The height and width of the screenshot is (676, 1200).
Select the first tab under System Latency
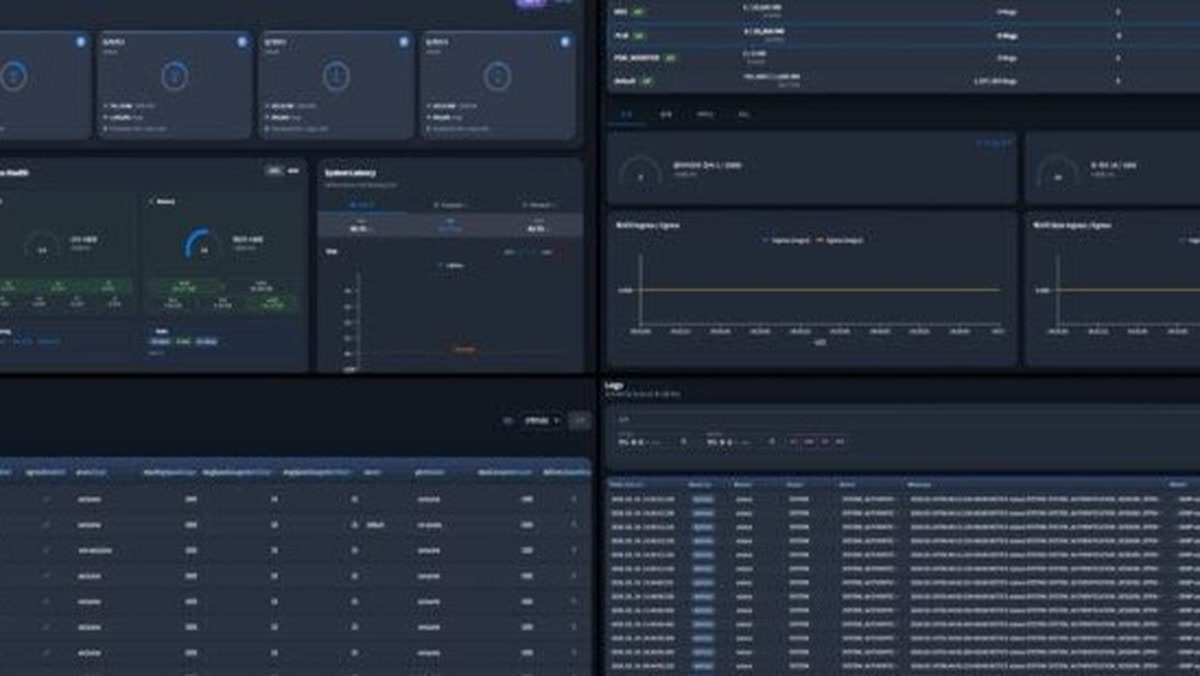coord(362,204)
